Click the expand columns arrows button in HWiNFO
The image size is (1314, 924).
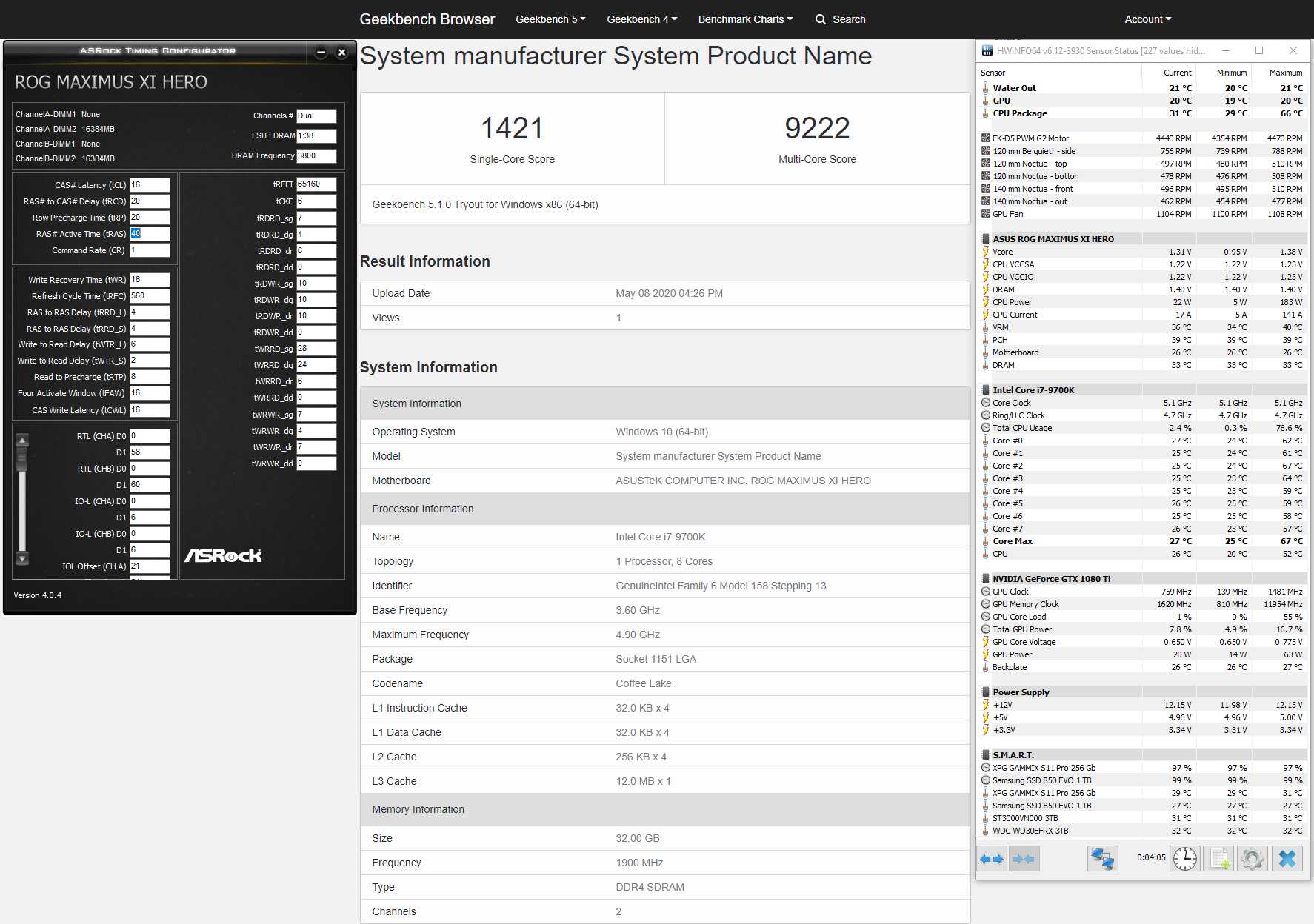992,859
